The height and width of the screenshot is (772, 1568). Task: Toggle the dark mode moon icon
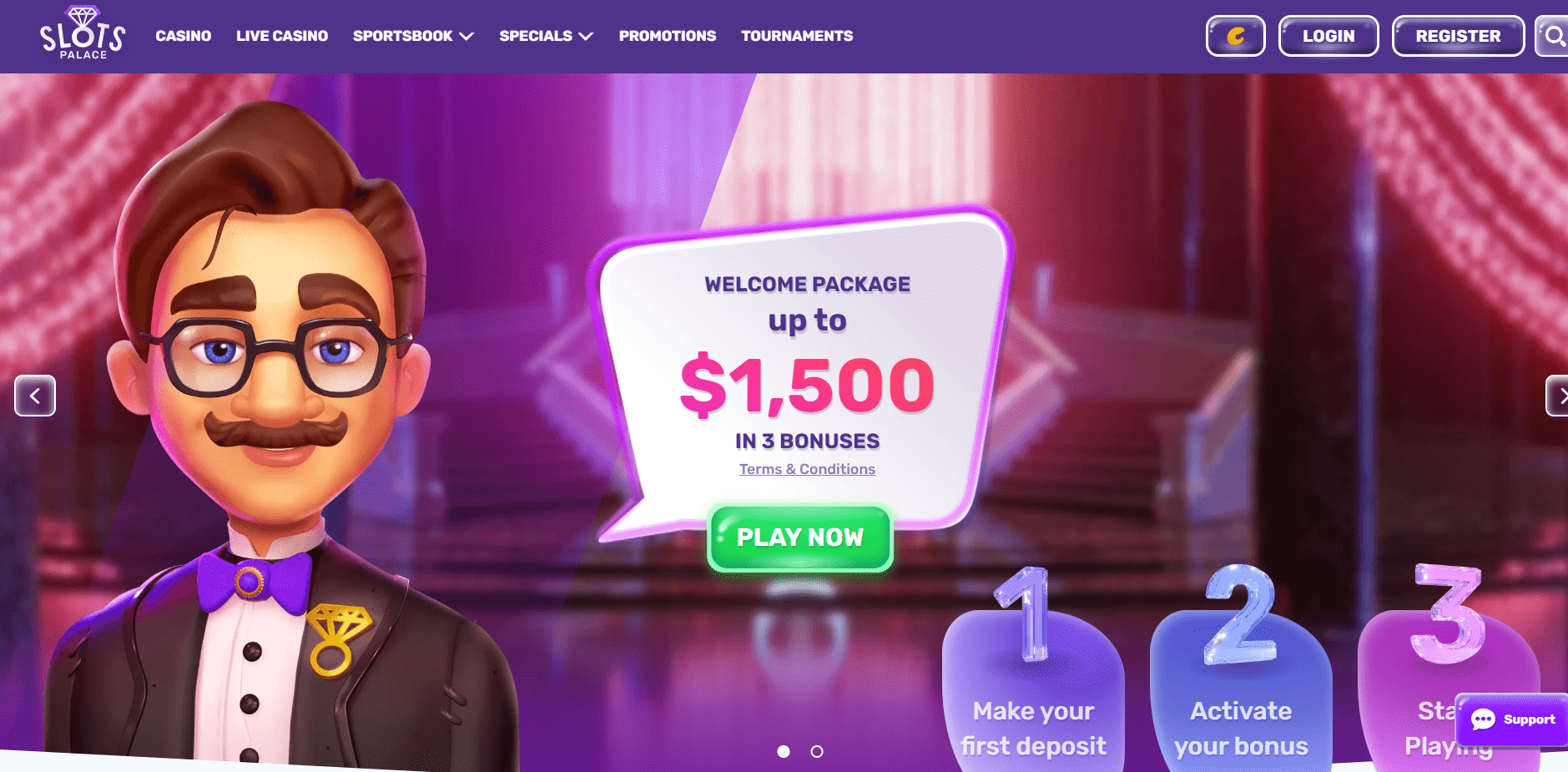(1235, 36)
